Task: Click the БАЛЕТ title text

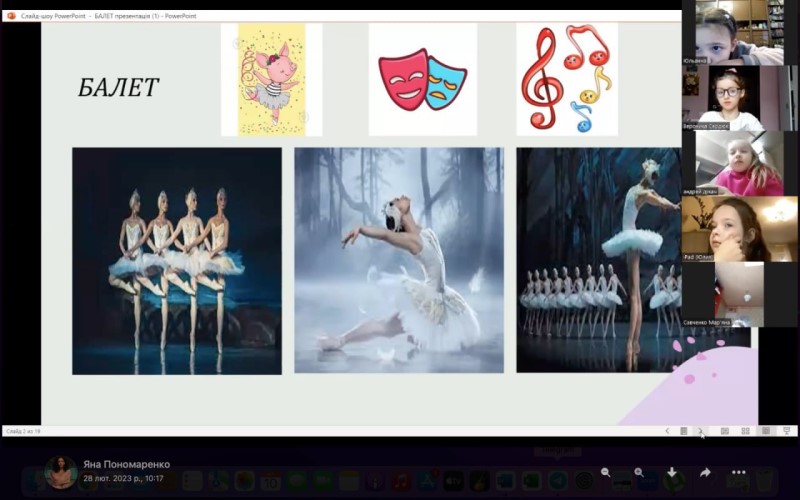Action: click(x=118, y=88)
